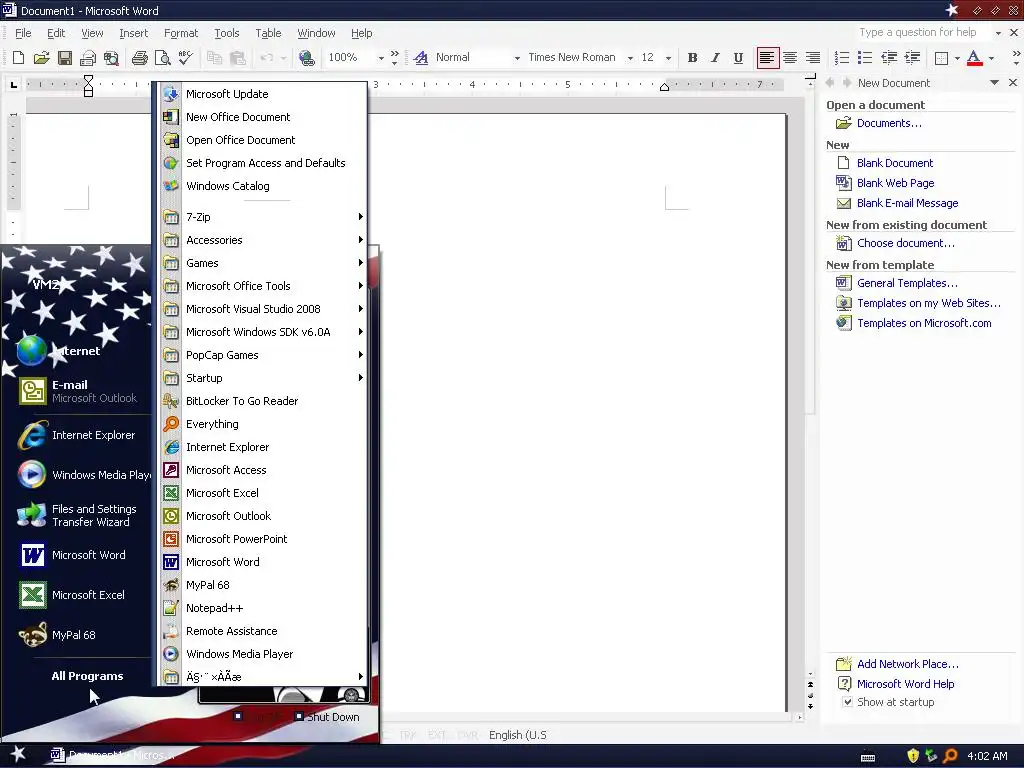This screenshot has height=768, width=1024.
Task: Click the BitLocker To Go Reader icon
Action: tap(171, 401)
